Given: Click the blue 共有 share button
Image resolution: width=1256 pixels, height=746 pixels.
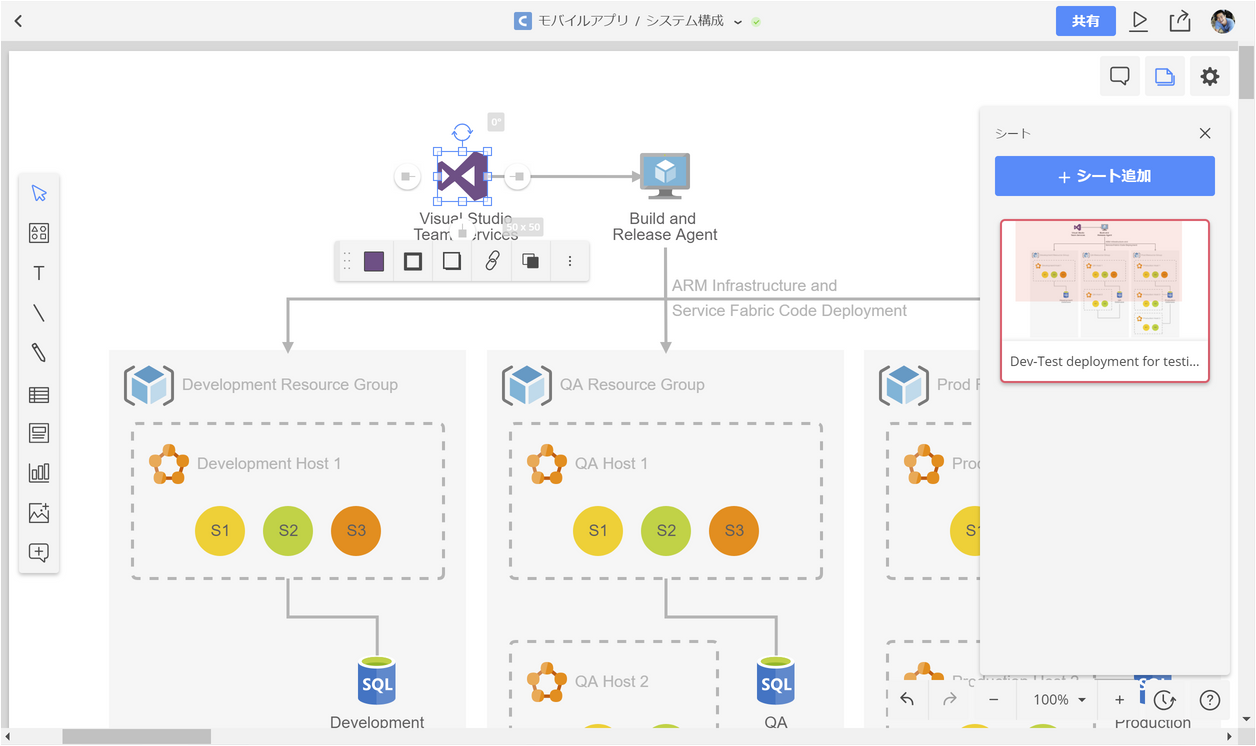Looking at the screenshot, I should coord(1085,21).
